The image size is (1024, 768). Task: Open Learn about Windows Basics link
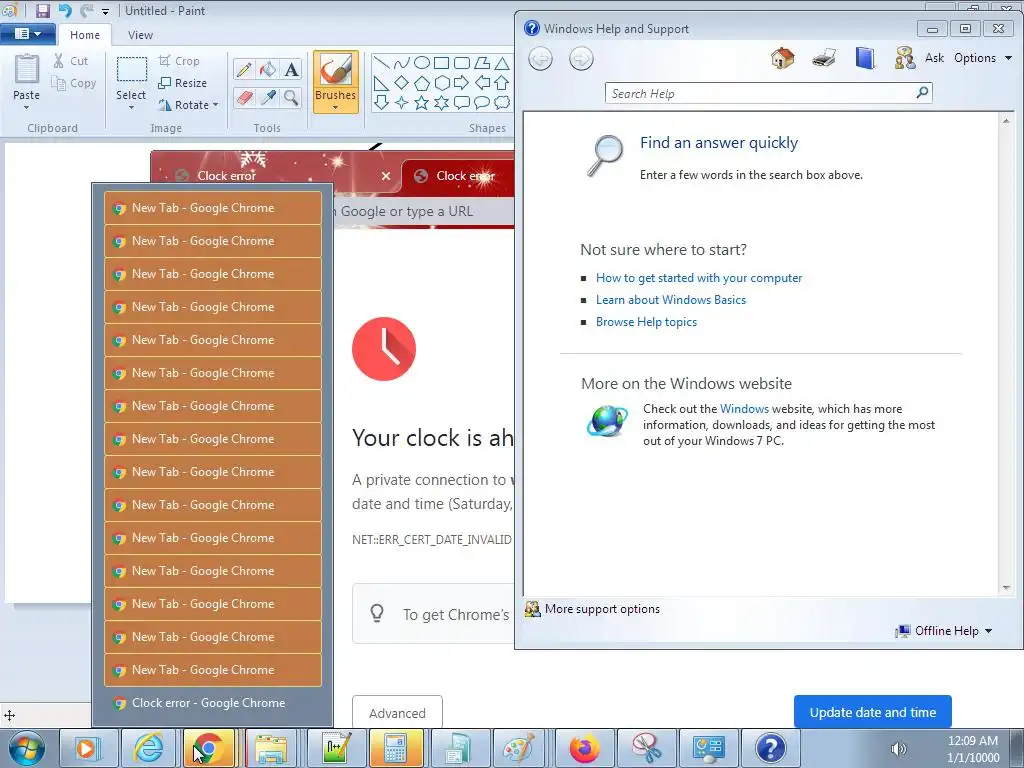(671, 300)
